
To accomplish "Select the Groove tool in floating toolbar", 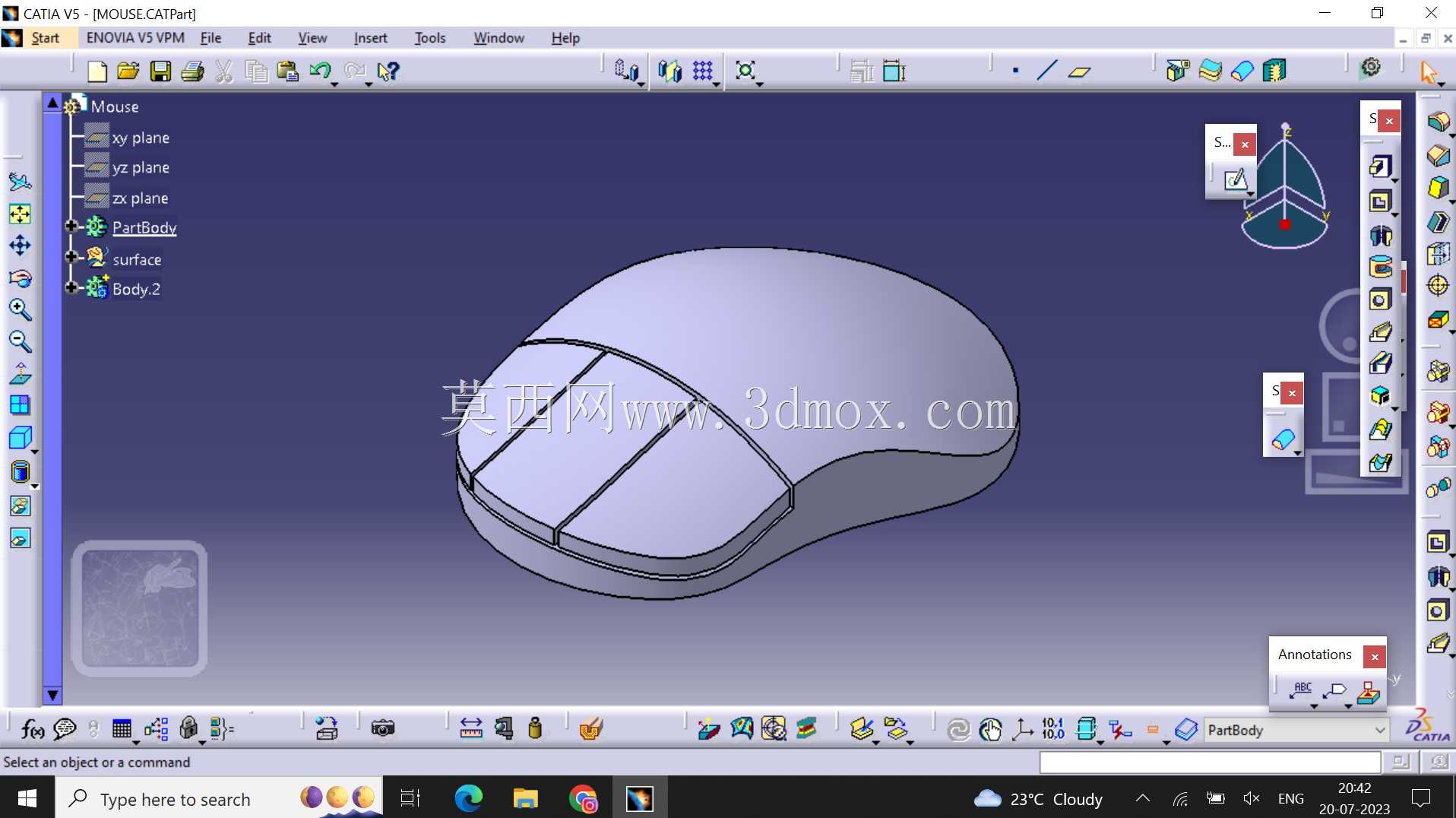I will (1380, 267).
